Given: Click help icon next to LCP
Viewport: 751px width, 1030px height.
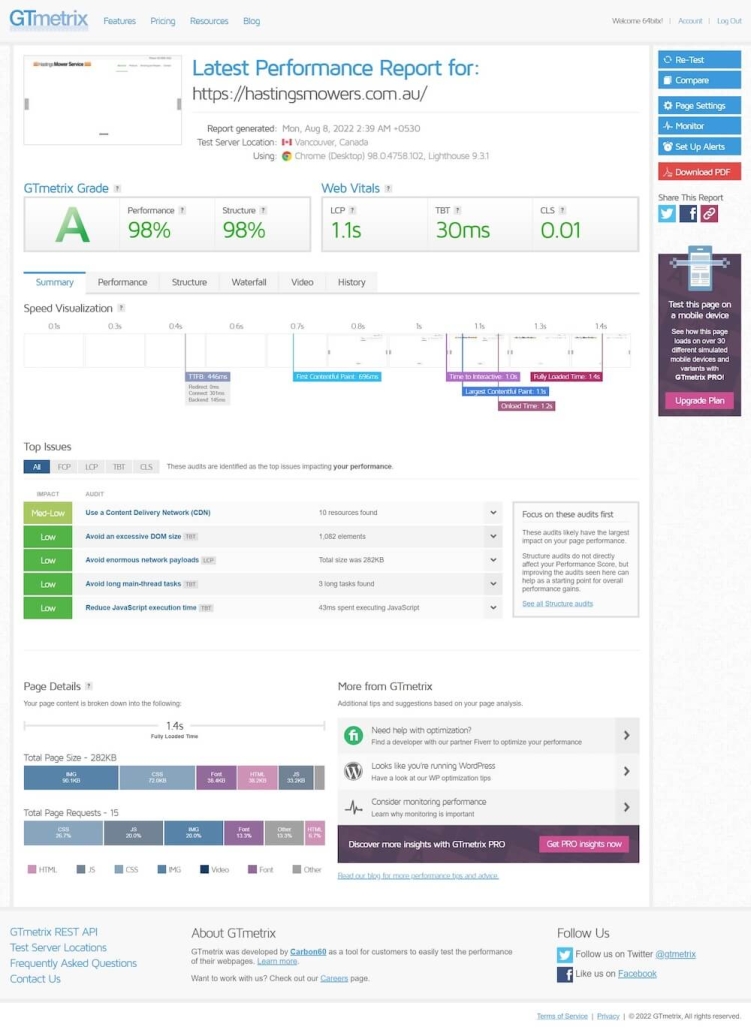Looking at the screenshot, I should (352, 210).
